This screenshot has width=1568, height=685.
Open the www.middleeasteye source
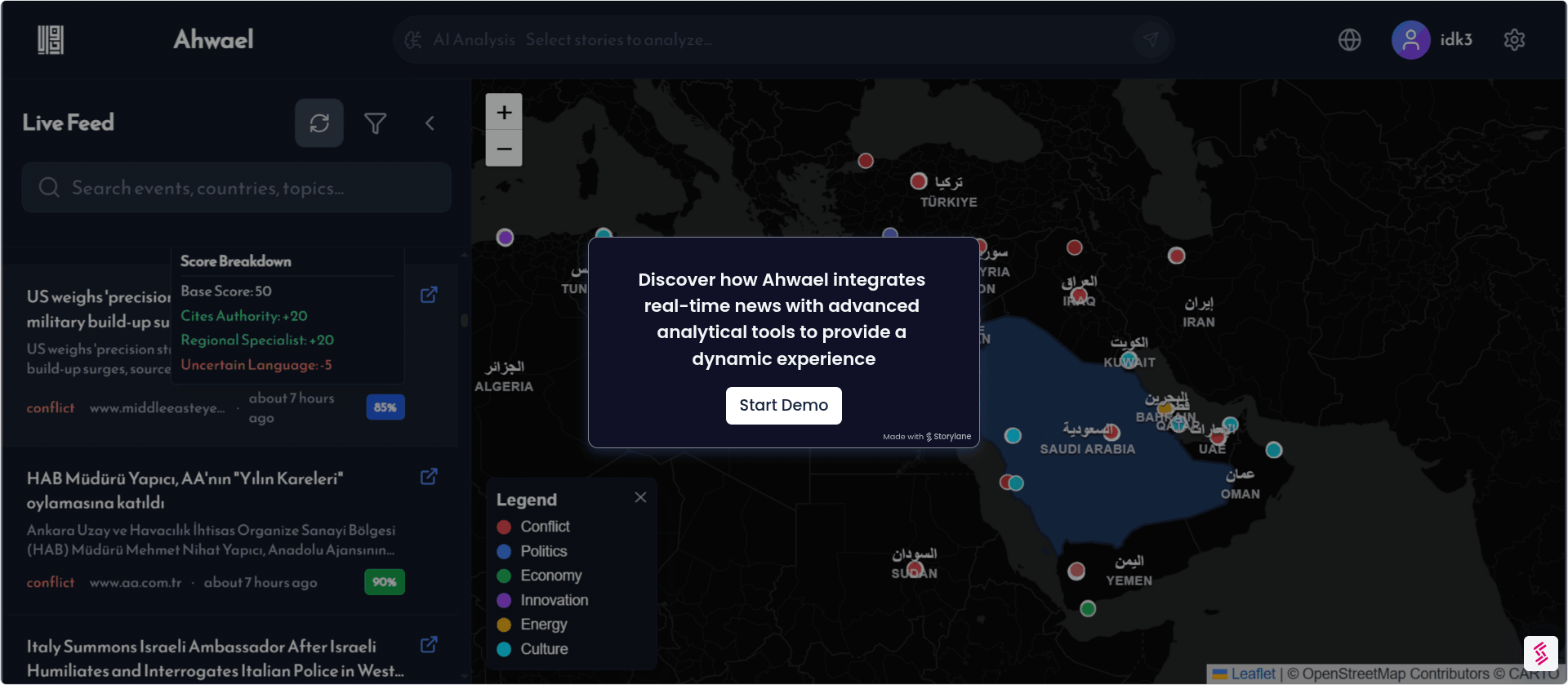click(x=158, y=407)
